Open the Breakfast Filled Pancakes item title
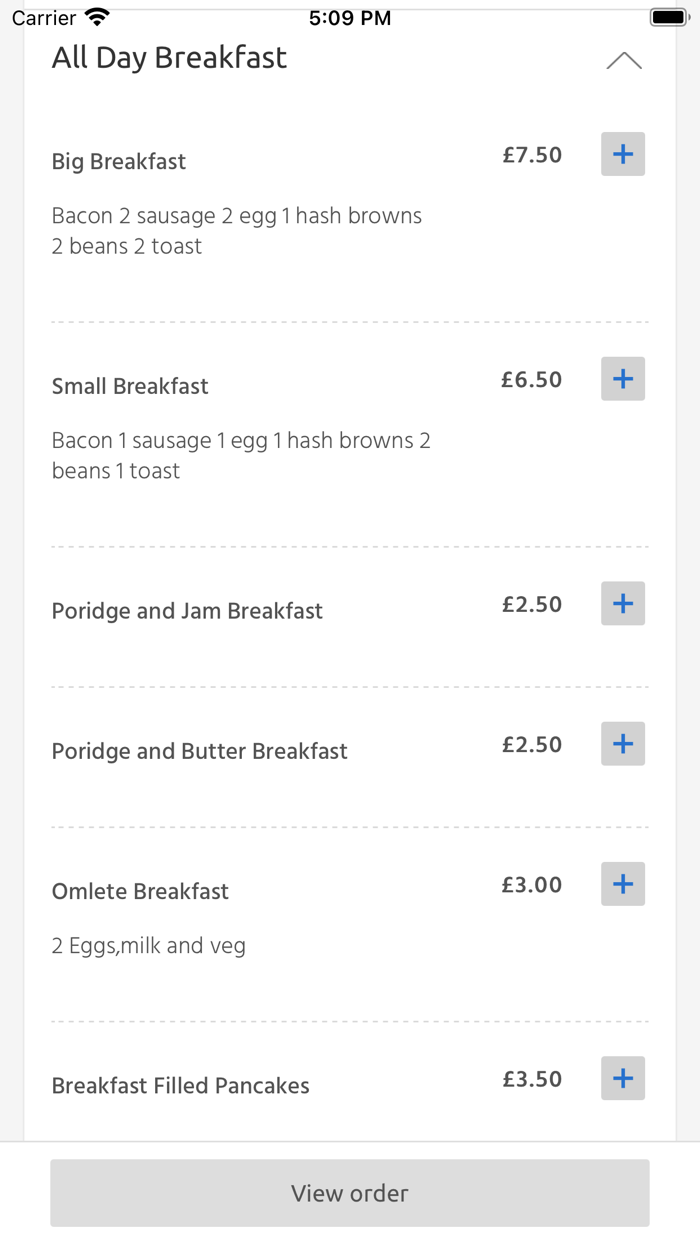700x1244 pixels. coord(180,1086)
